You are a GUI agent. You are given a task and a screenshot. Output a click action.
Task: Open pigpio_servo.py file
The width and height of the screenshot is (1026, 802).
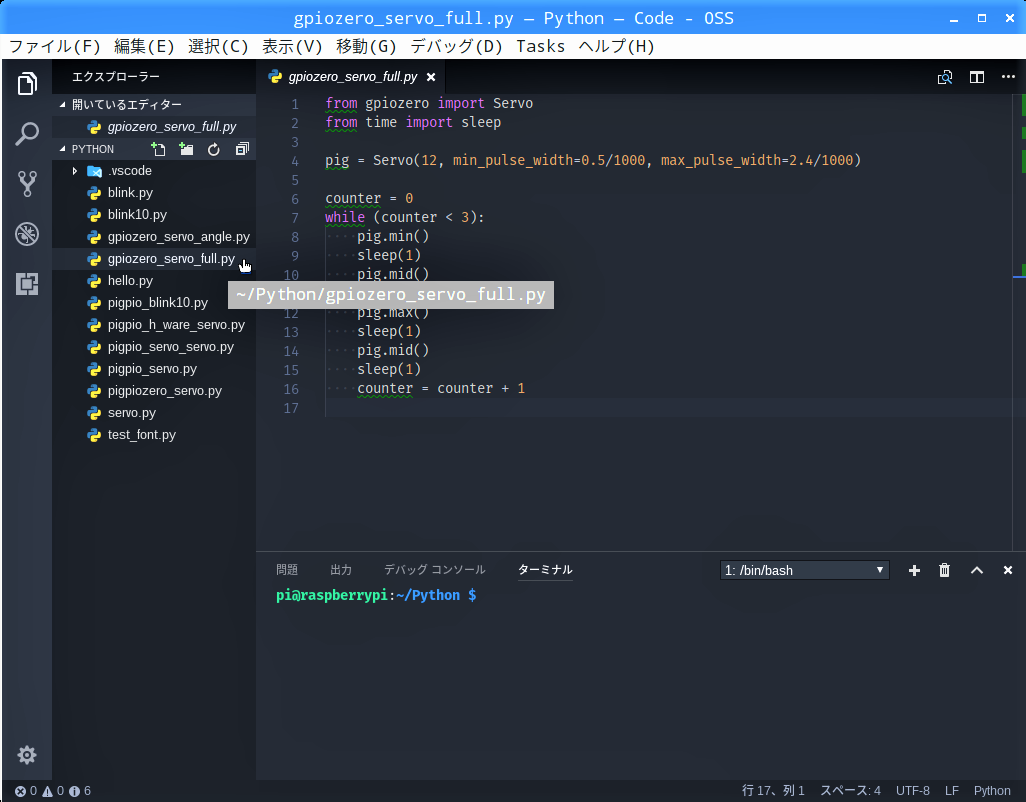(x=152, y=369)
